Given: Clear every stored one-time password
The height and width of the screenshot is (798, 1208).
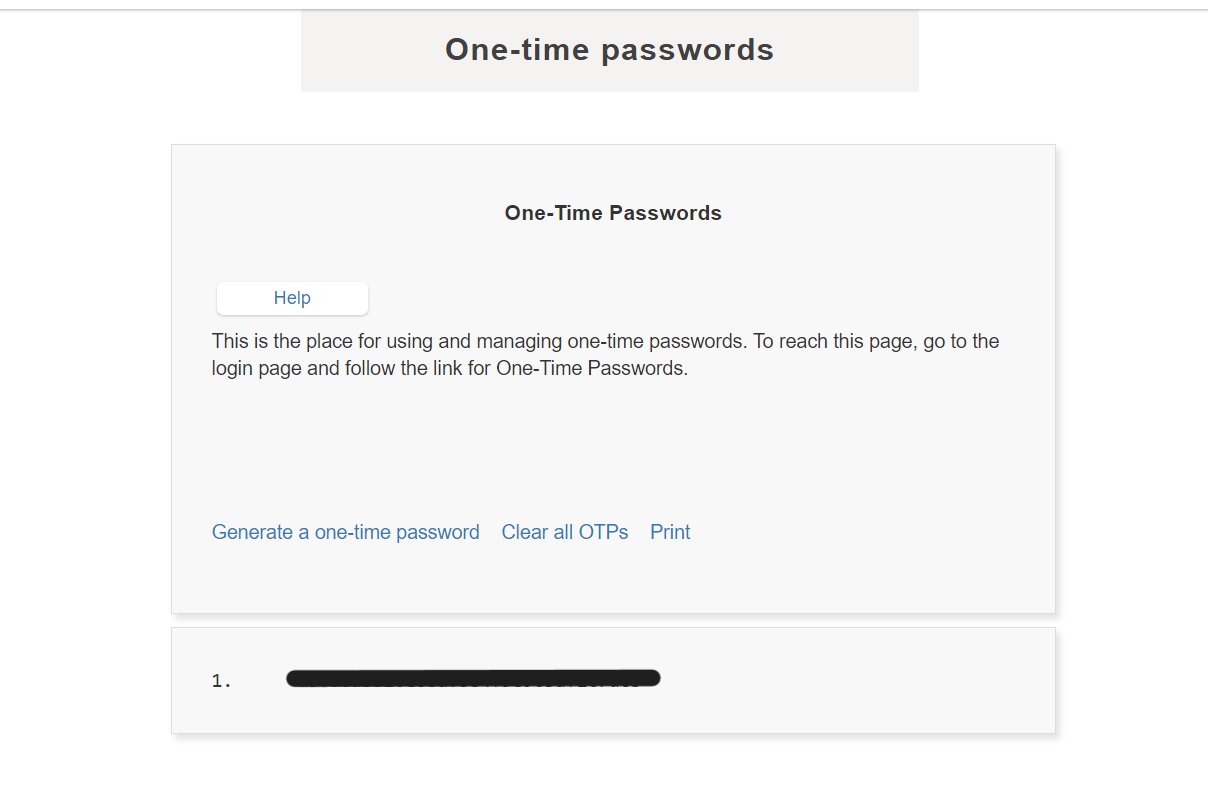Looking at the screenshot, I should [564, 532].
